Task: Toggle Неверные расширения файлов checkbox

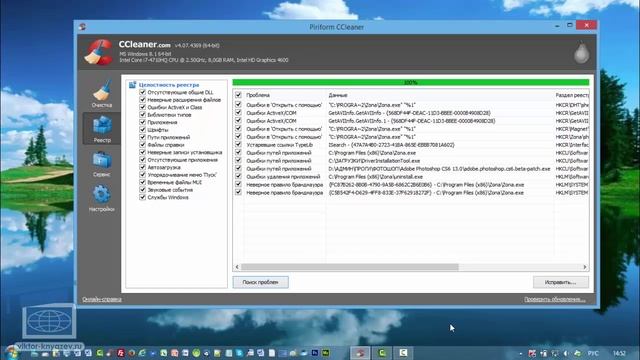Action: tap(142, 100)
